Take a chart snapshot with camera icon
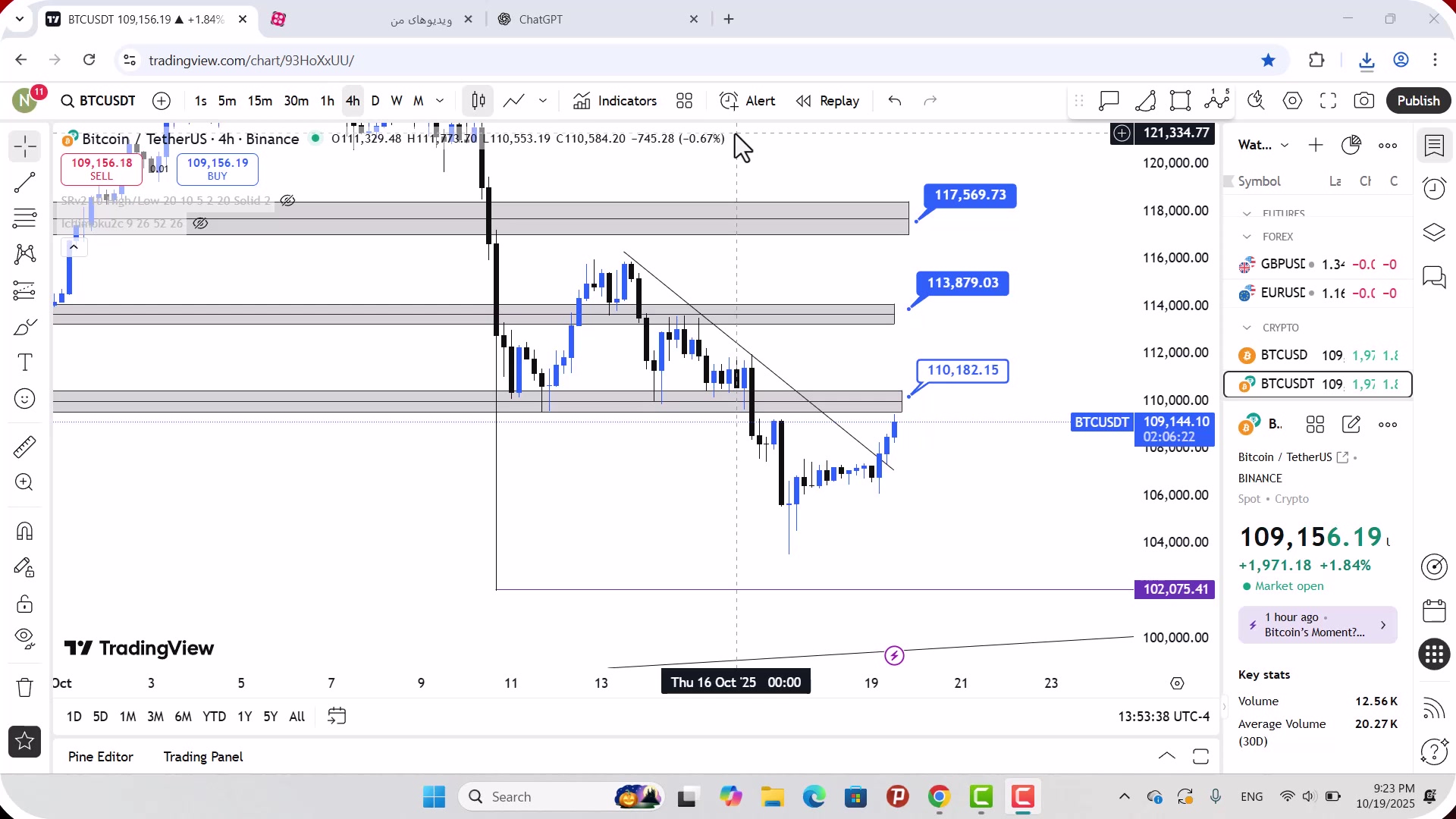1456x819 pixels. point(1364,101)
